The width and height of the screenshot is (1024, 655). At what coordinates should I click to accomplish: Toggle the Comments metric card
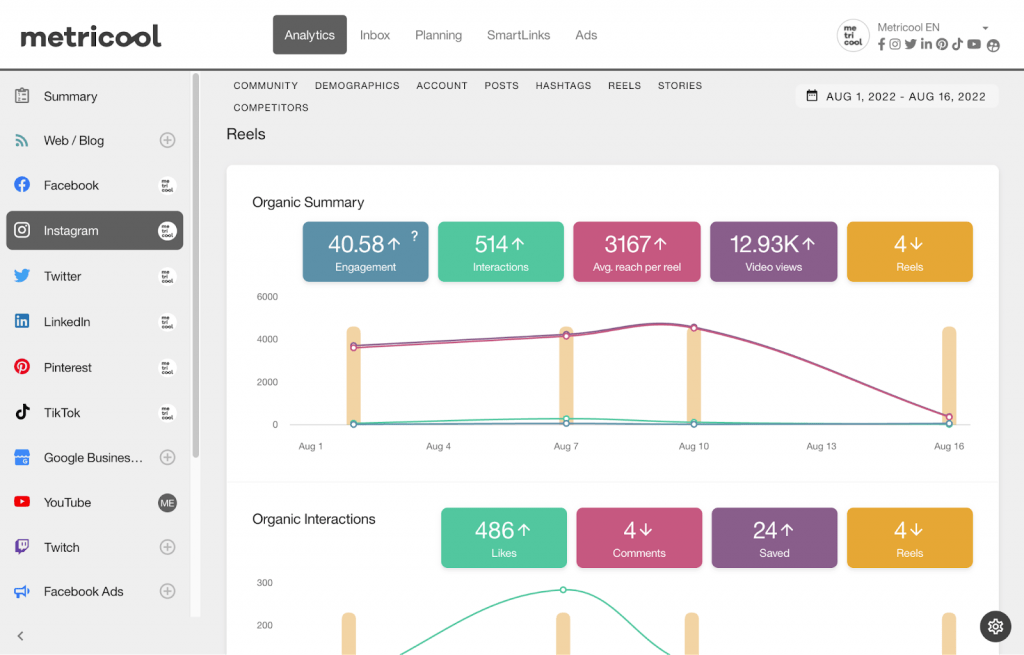639,537
